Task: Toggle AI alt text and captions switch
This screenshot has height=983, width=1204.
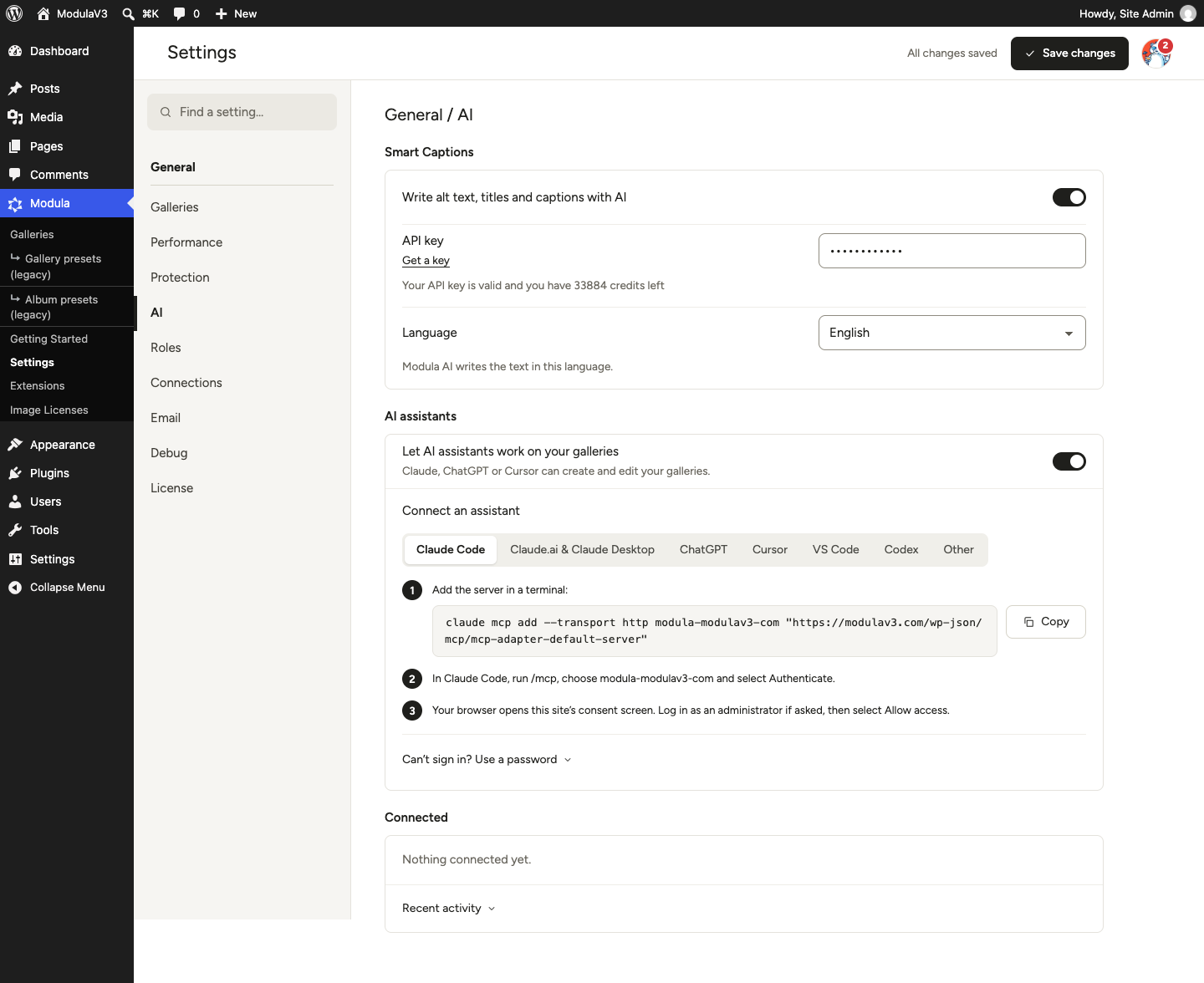Action: (x=1069, y=197)
